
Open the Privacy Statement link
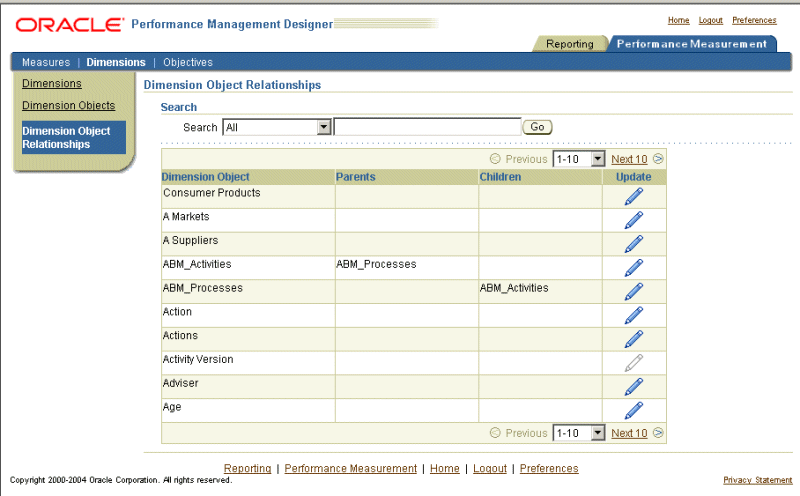(x=758, y=480)
